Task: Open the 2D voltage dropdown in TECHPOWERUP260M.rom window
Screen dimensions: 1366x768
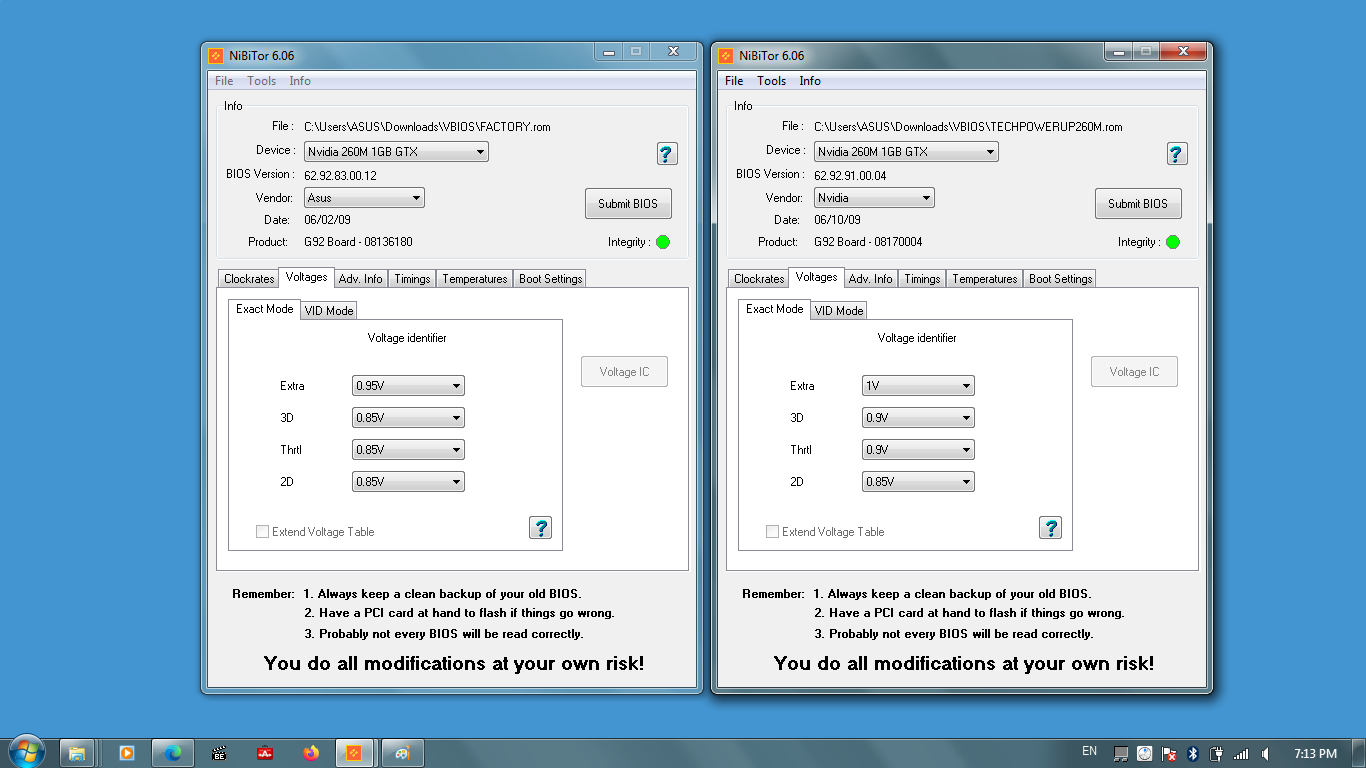Action: click(918, 482)
